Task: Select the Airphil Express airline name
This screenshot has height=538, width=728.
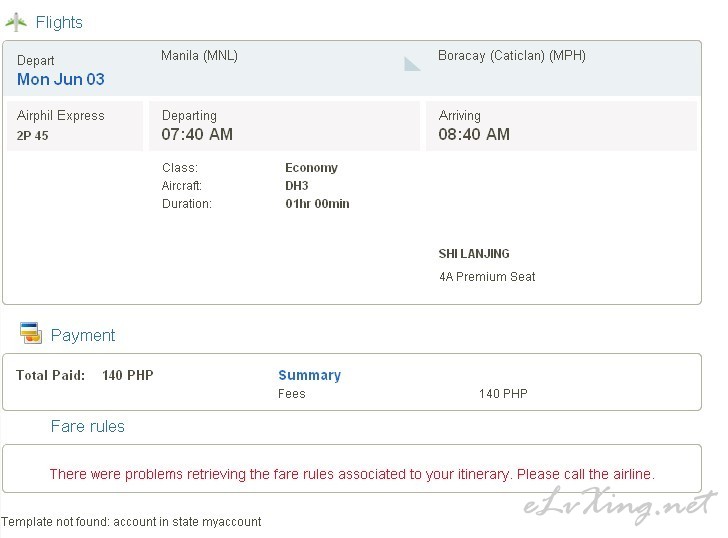Action: (x=61, y=115)
